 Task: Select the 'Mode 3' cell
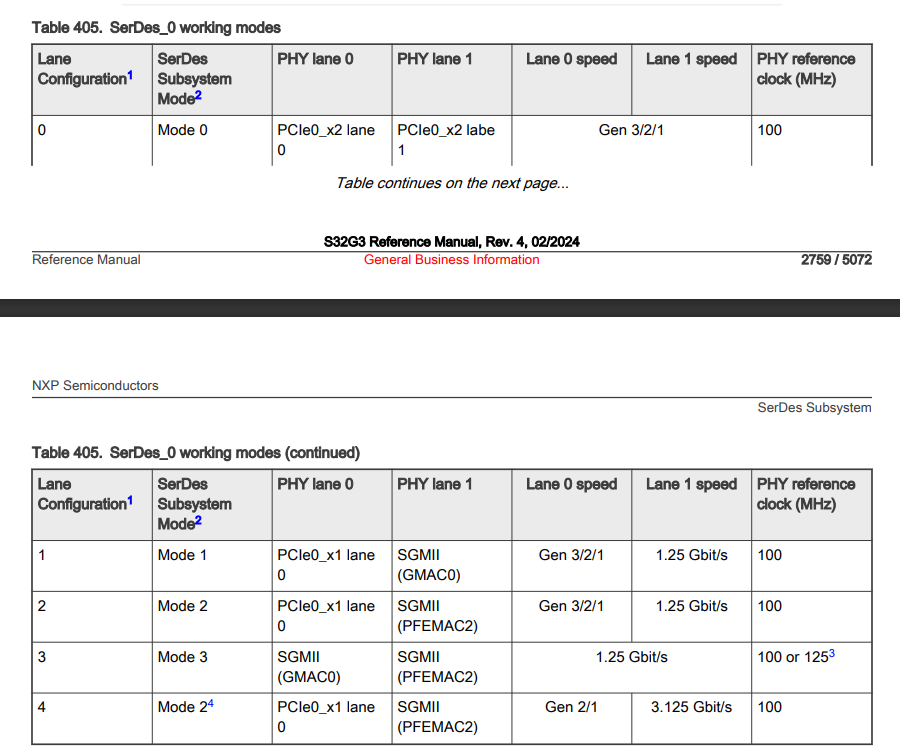[x=212, y=667]
